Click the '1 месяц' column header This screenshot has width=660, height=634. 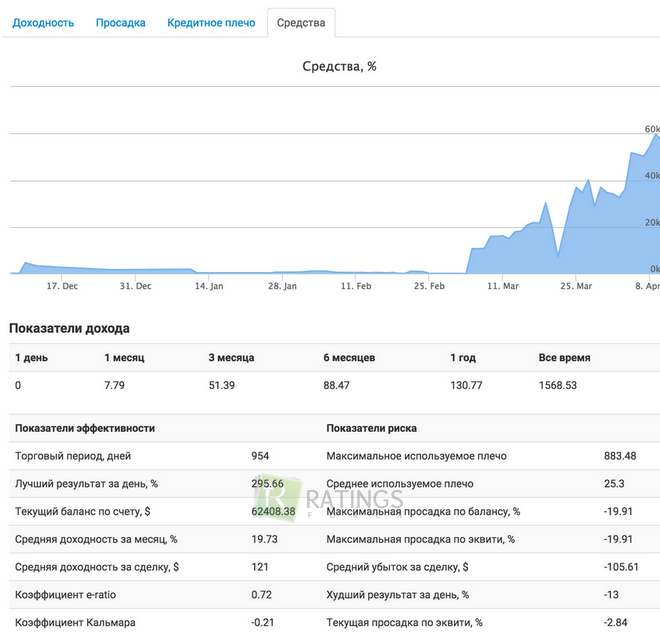tap(125, 358)
